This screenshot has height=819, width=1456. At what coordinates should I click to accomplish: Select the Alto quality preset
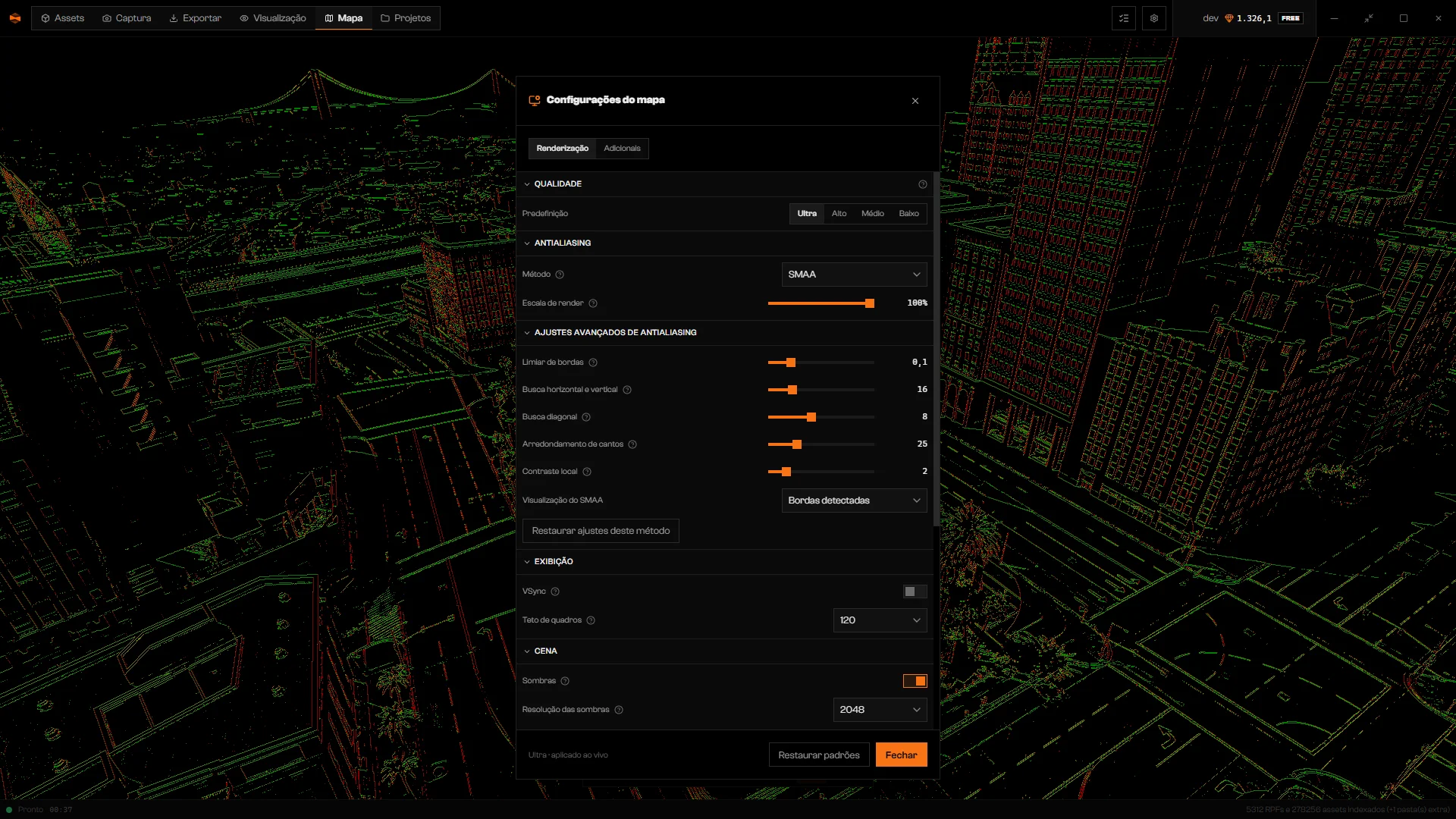pos(839,214)
